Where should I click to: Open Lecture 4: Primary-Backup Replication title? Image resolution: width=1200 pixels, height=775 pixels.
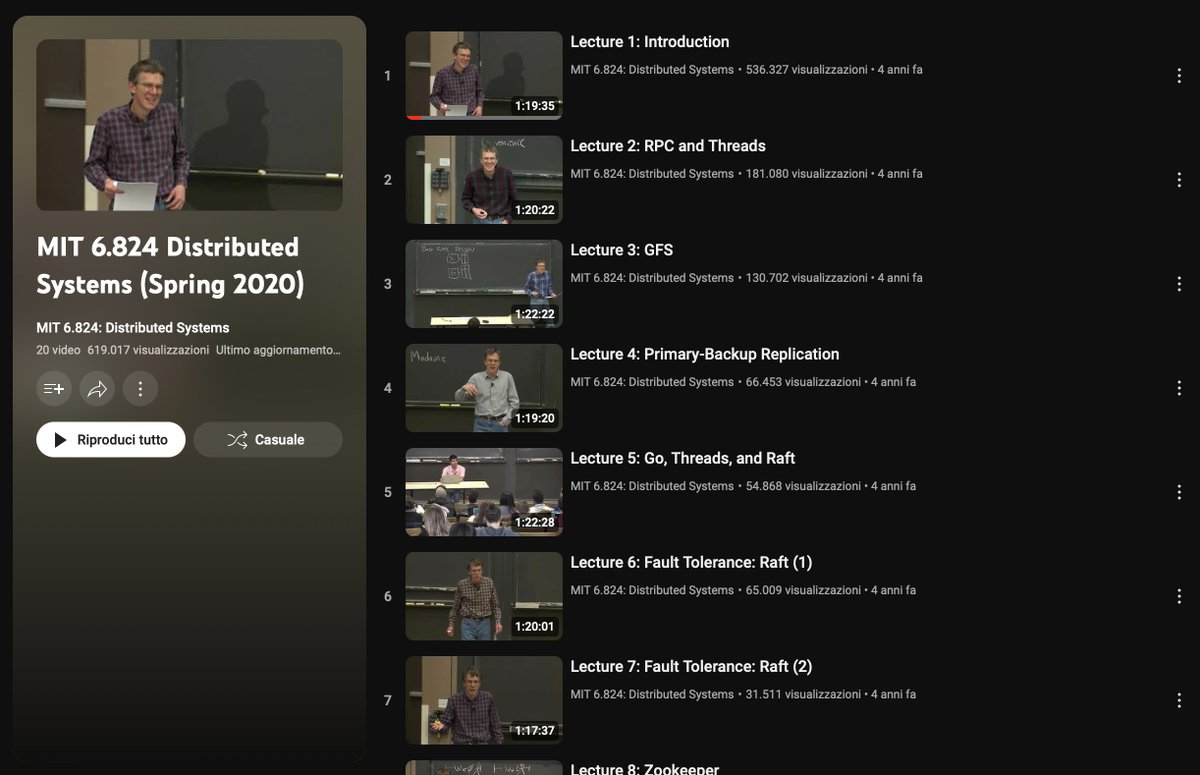[705, 354]
